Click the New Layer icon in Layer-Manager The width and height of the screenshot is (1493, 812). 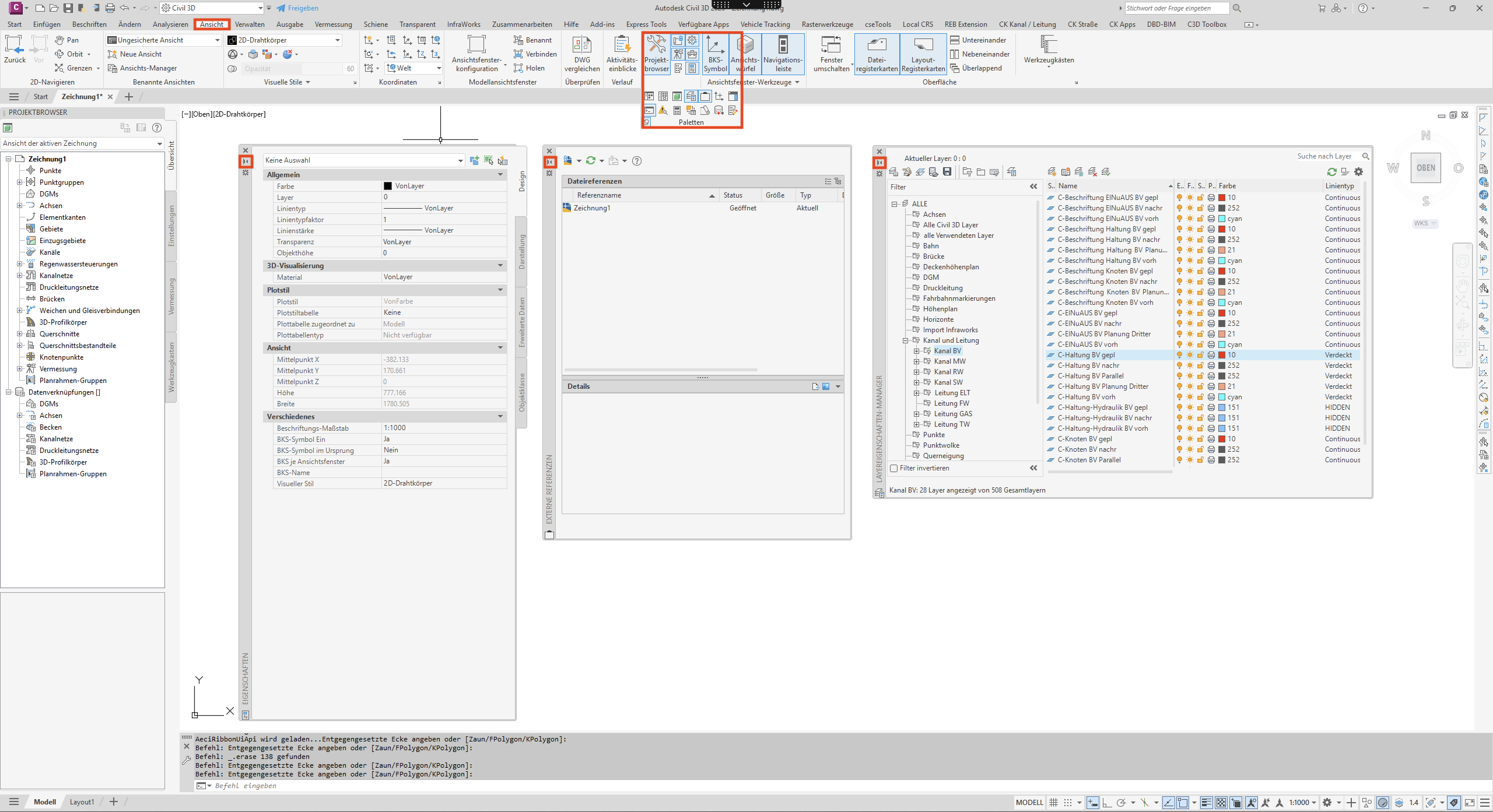point(1052,172)
